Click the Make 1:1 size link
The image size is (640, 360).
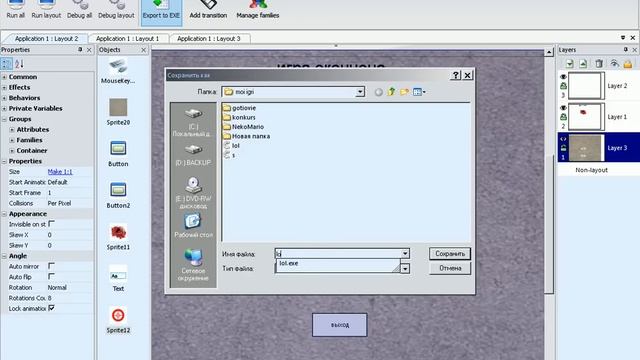pyautogui.click(x=60, y=172)
